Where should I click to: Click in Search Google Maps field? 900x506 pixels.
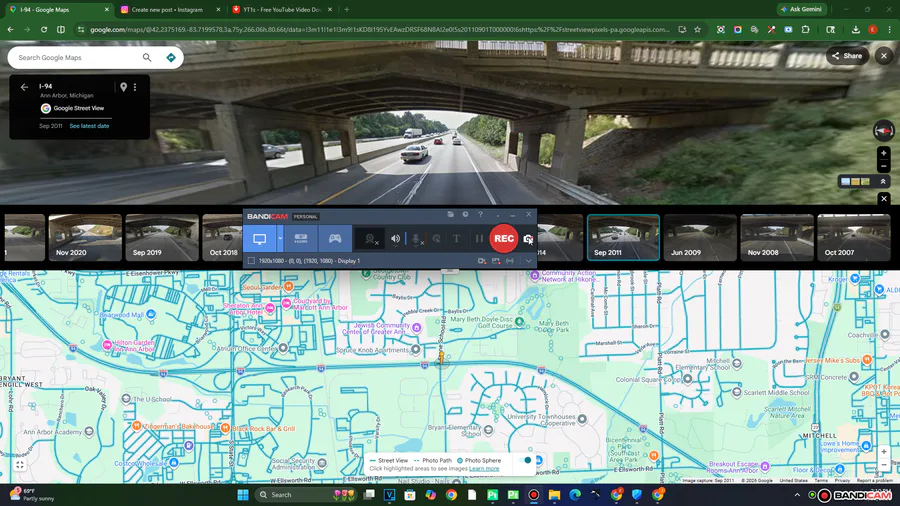click(77, 57)
